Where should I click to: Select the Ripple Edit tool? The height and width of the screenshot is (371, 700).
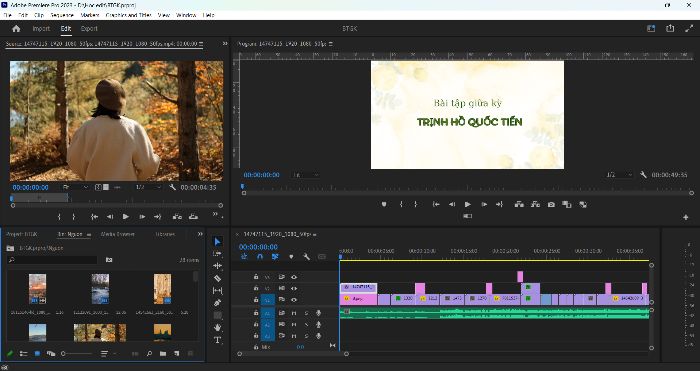tap(217, 266)
